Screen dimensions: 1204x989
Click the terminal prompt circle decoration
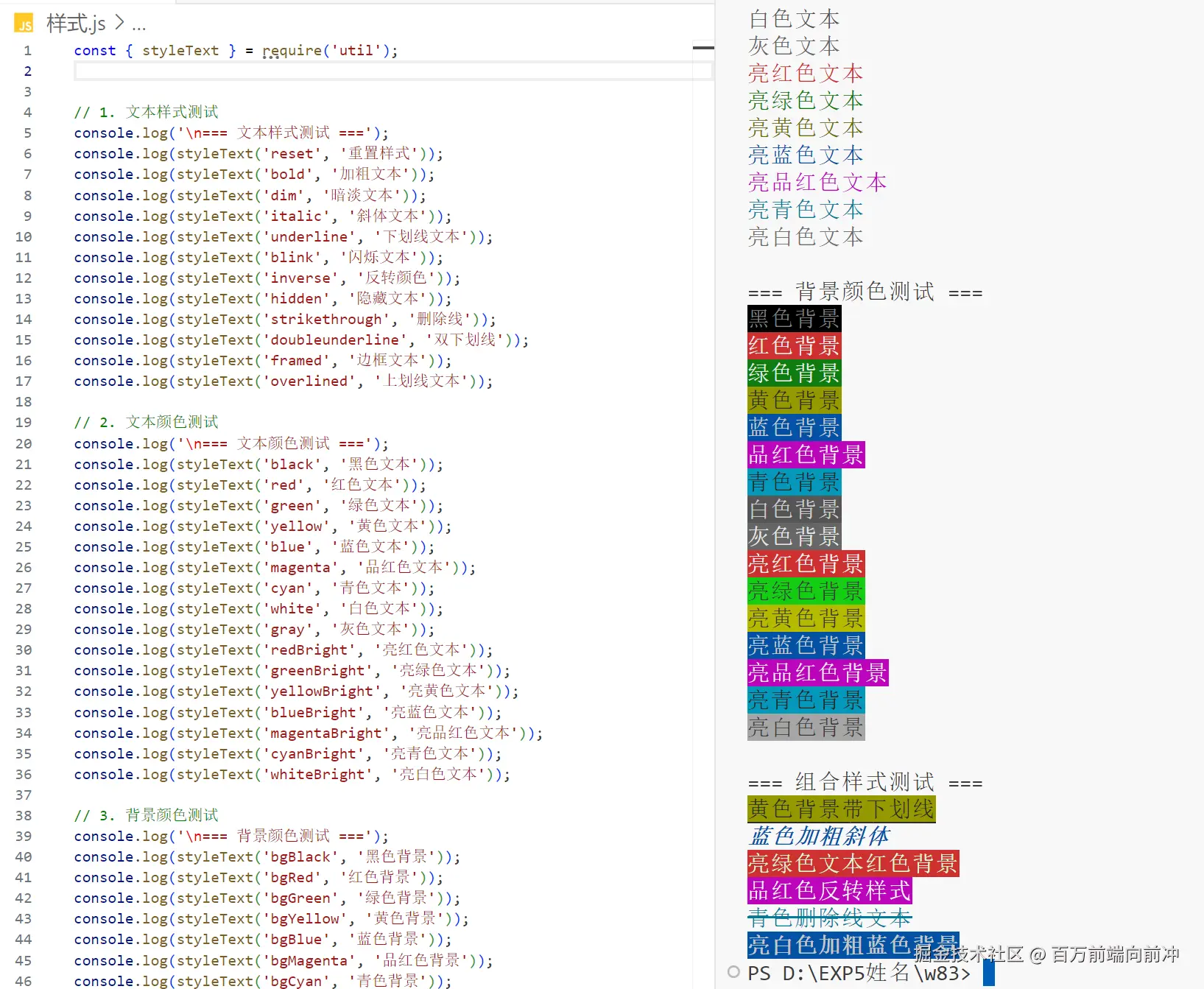click(x=733, y=972)
